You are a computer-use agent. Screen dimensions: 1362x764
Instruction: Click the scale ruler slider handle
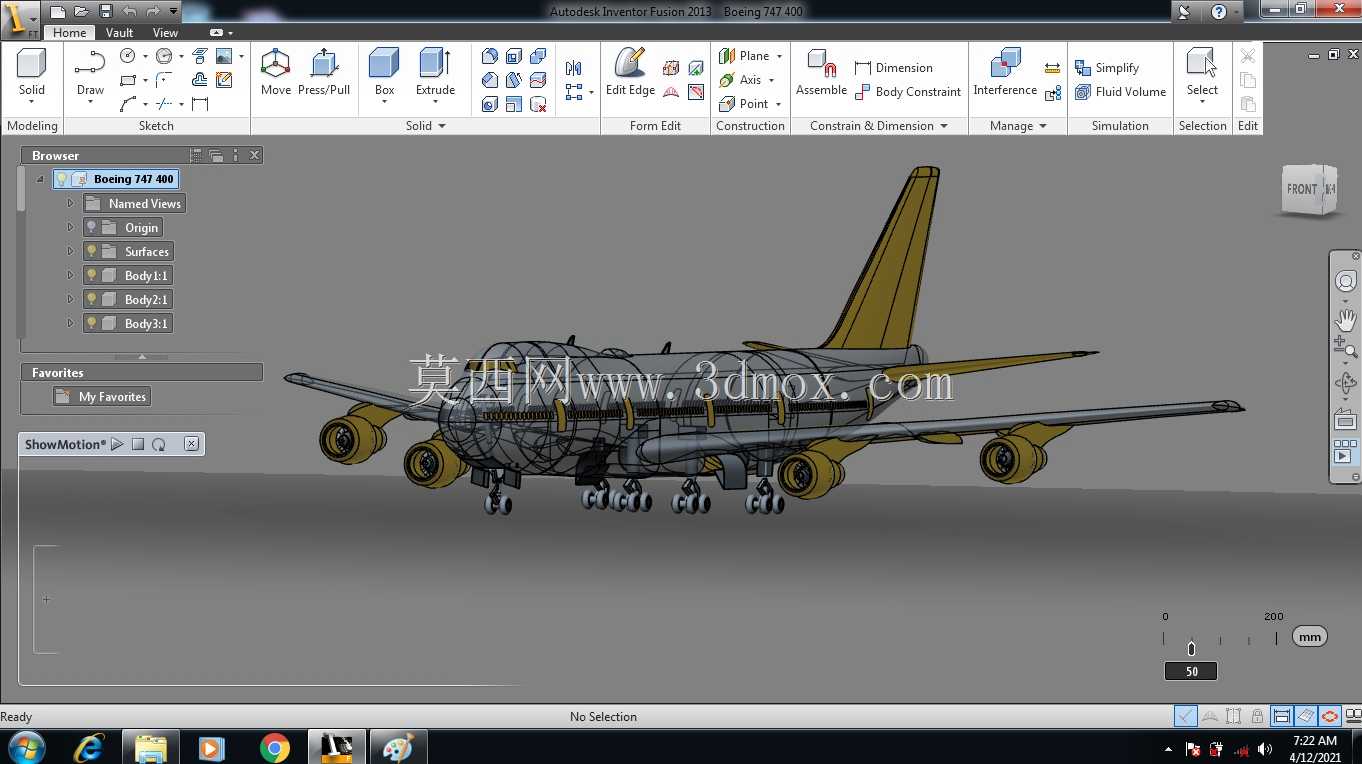click(1191, 649)
